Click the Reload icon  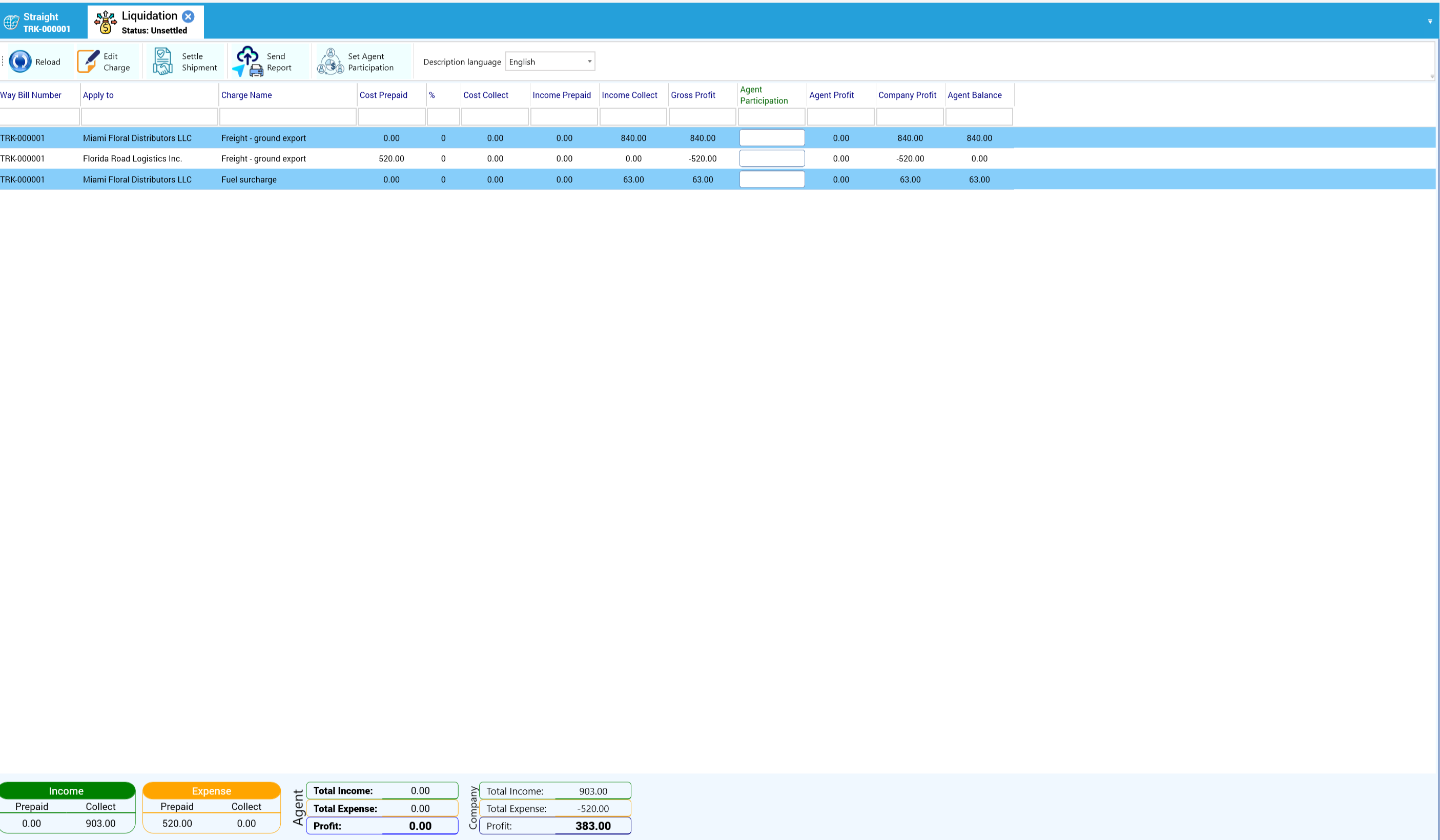coord(20,61)
